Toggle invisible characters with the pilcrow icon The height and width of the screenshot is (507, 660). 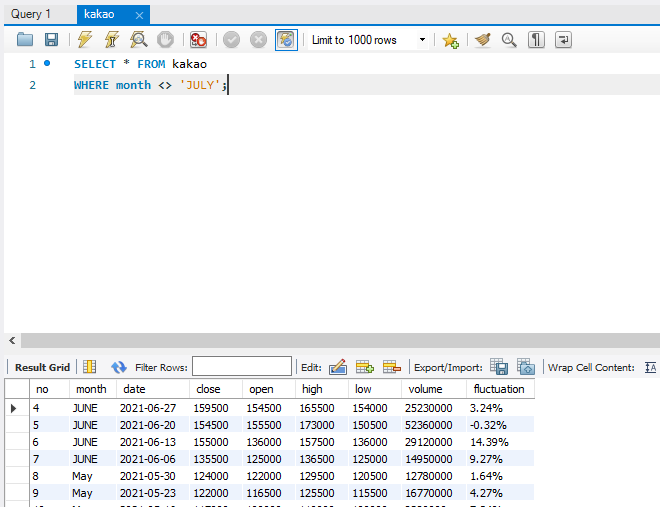tap(536, 40)
